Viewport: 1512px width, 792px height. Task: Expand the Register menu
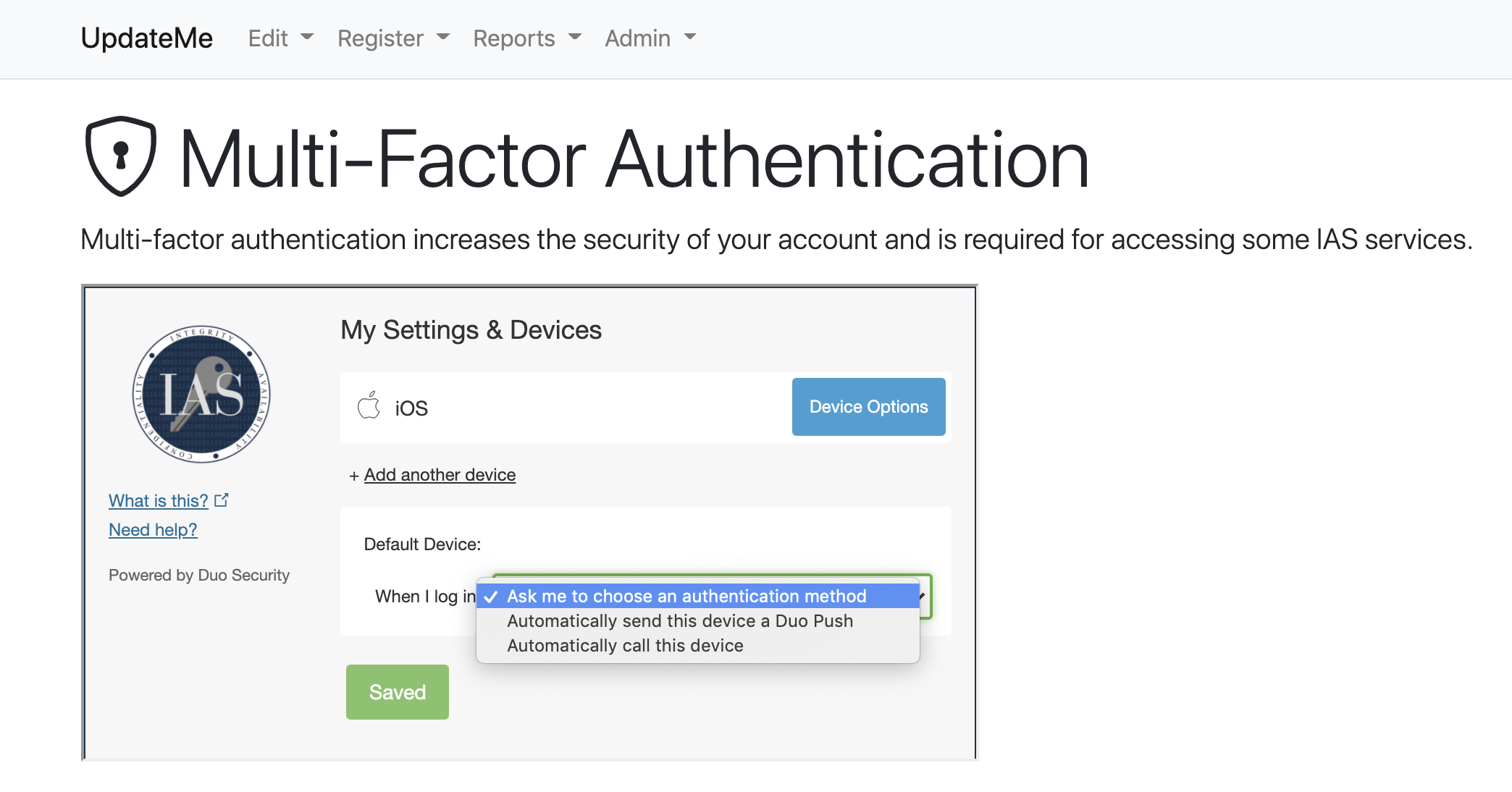click(x=393, y=38)
